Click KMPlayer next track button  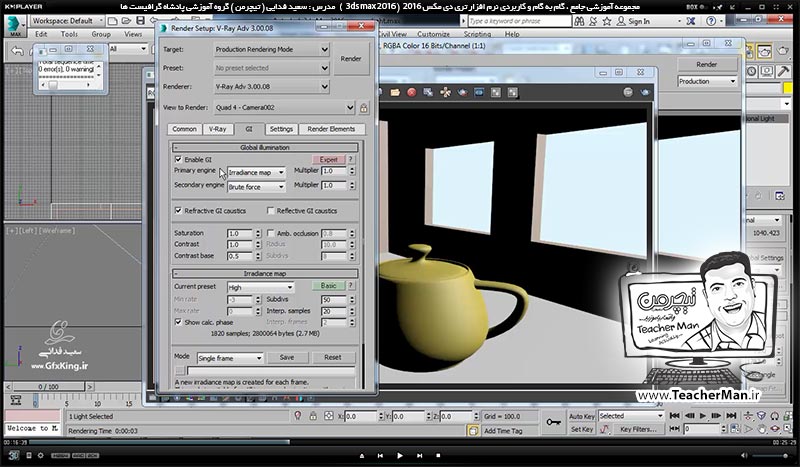pyautogui.click(x=419, y=455)
